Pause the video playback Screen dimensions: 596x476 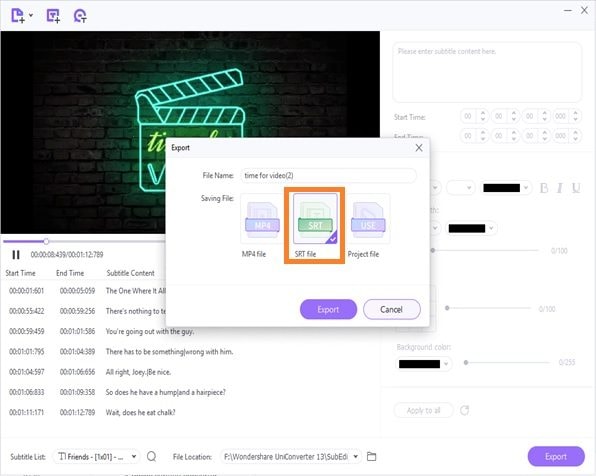pyautogui.click(x=16, y=254)
